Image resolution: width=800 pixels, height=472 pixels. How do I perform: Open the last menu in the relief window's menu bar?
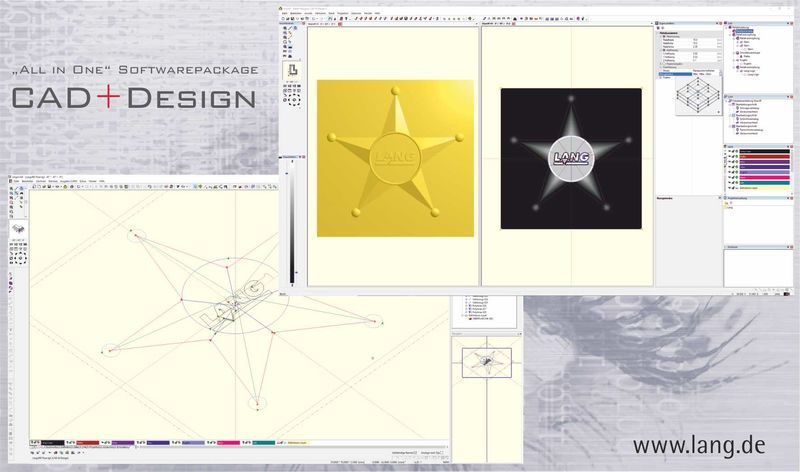tap(377, 13)
